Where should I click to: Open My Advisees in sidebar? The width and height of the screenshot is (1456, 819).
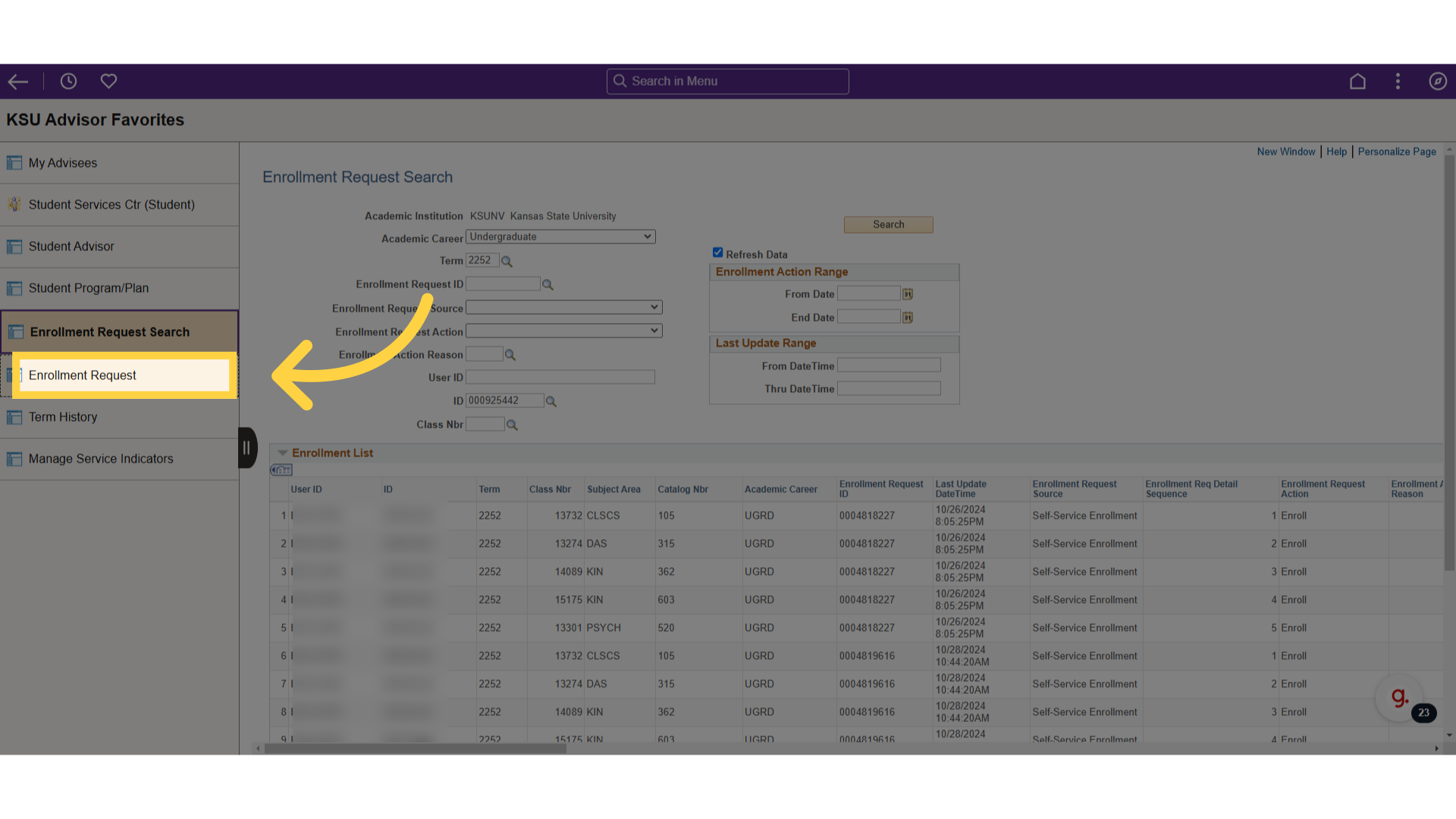tap(119, 163)
